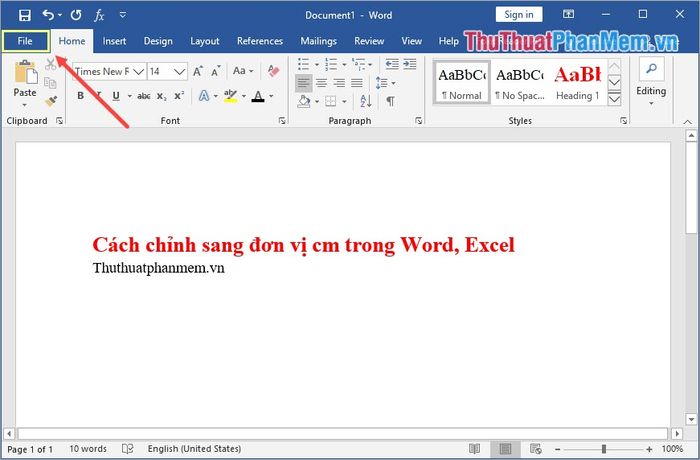This screenshot has width=700, height=460.
Task: Switch to the Insert tab
Action: pyautogui.click(x=114, y=41)
